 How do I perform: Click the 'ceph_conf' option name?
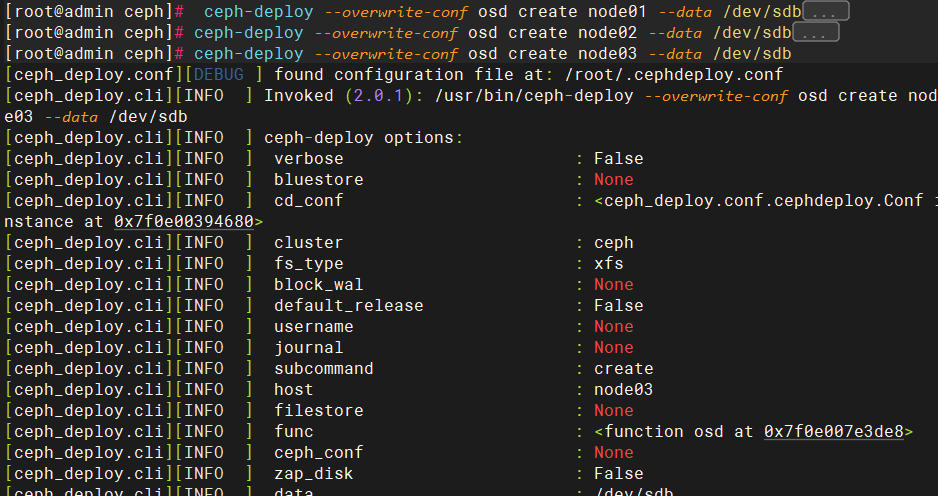319,452
